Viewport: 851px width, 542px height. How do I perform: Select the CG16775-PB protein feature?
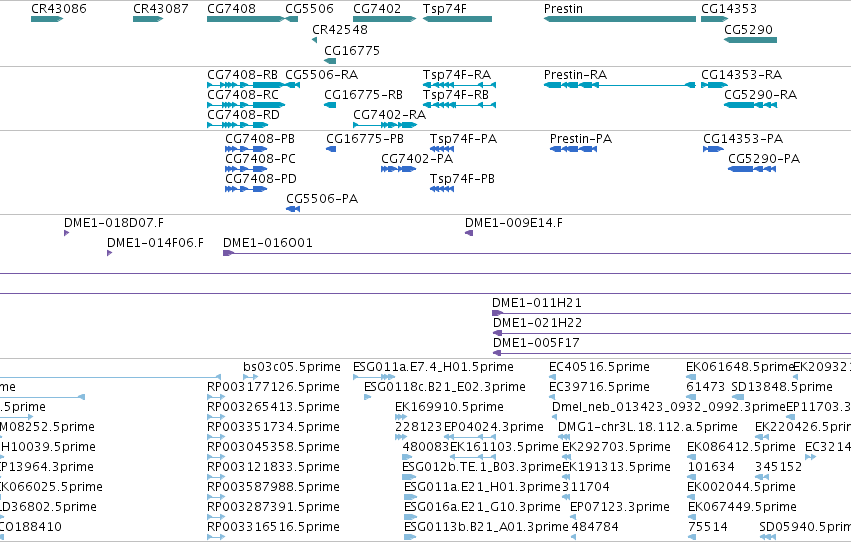(x=331, y=149)
